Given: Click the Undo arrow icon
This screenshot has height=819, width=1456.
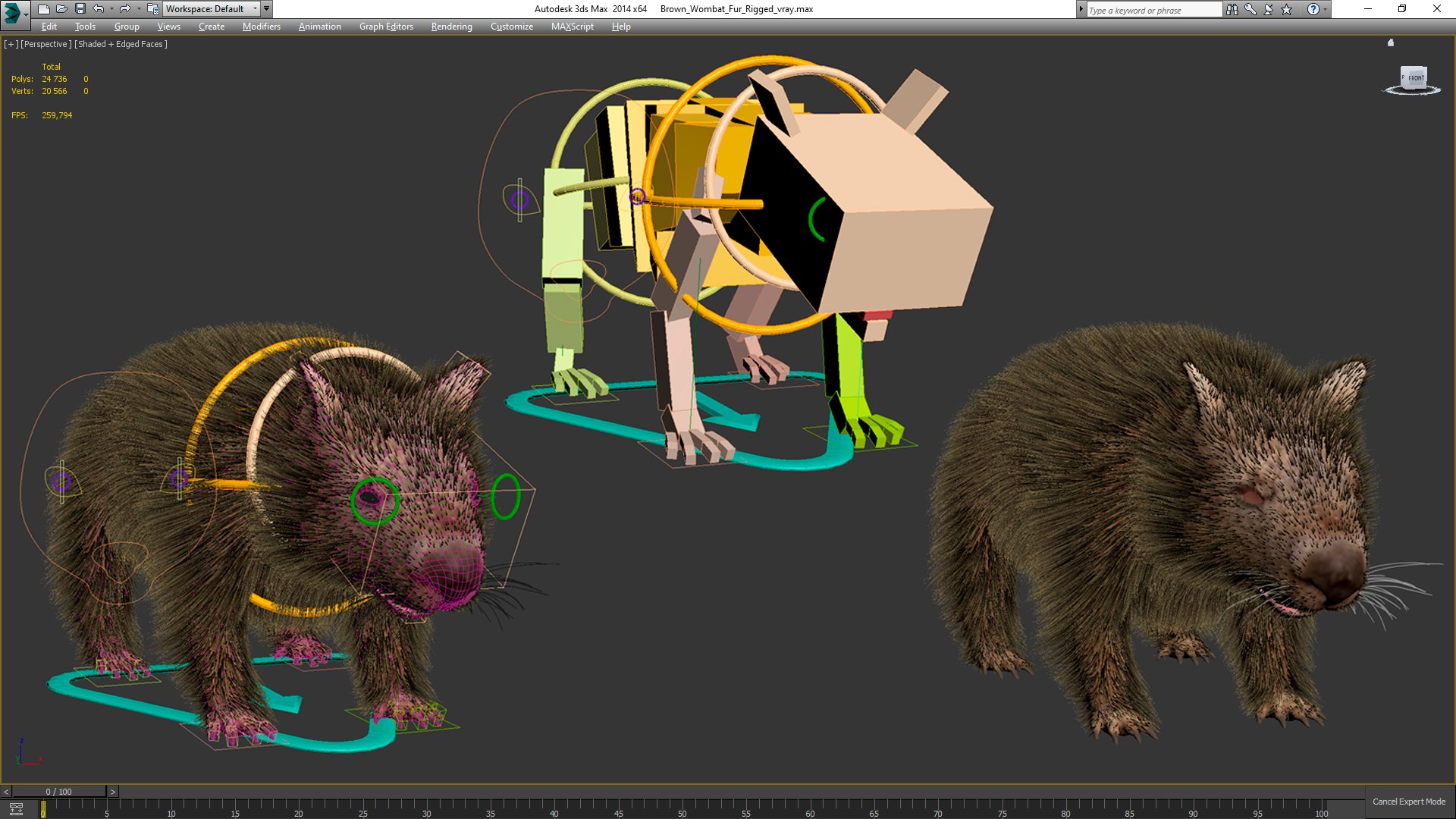Looking at the screenshot, I should pos(99,9).
